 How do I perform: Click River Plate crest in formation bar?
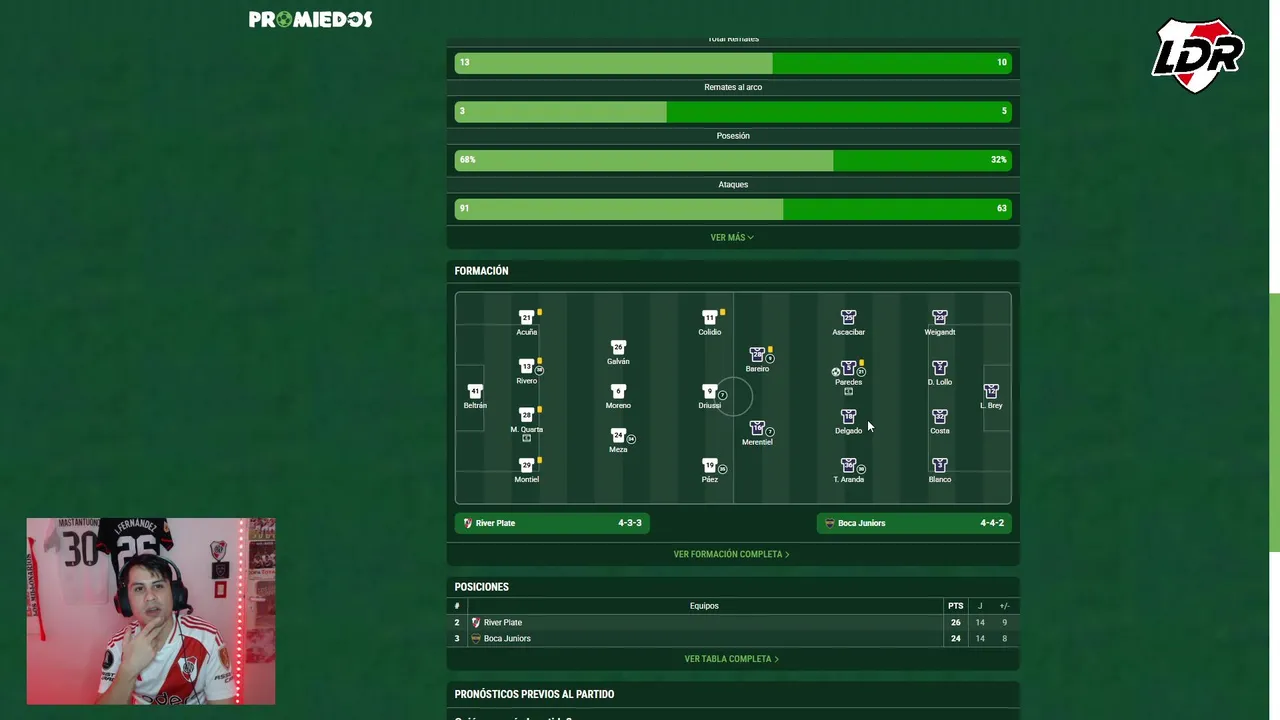[467, 523]
